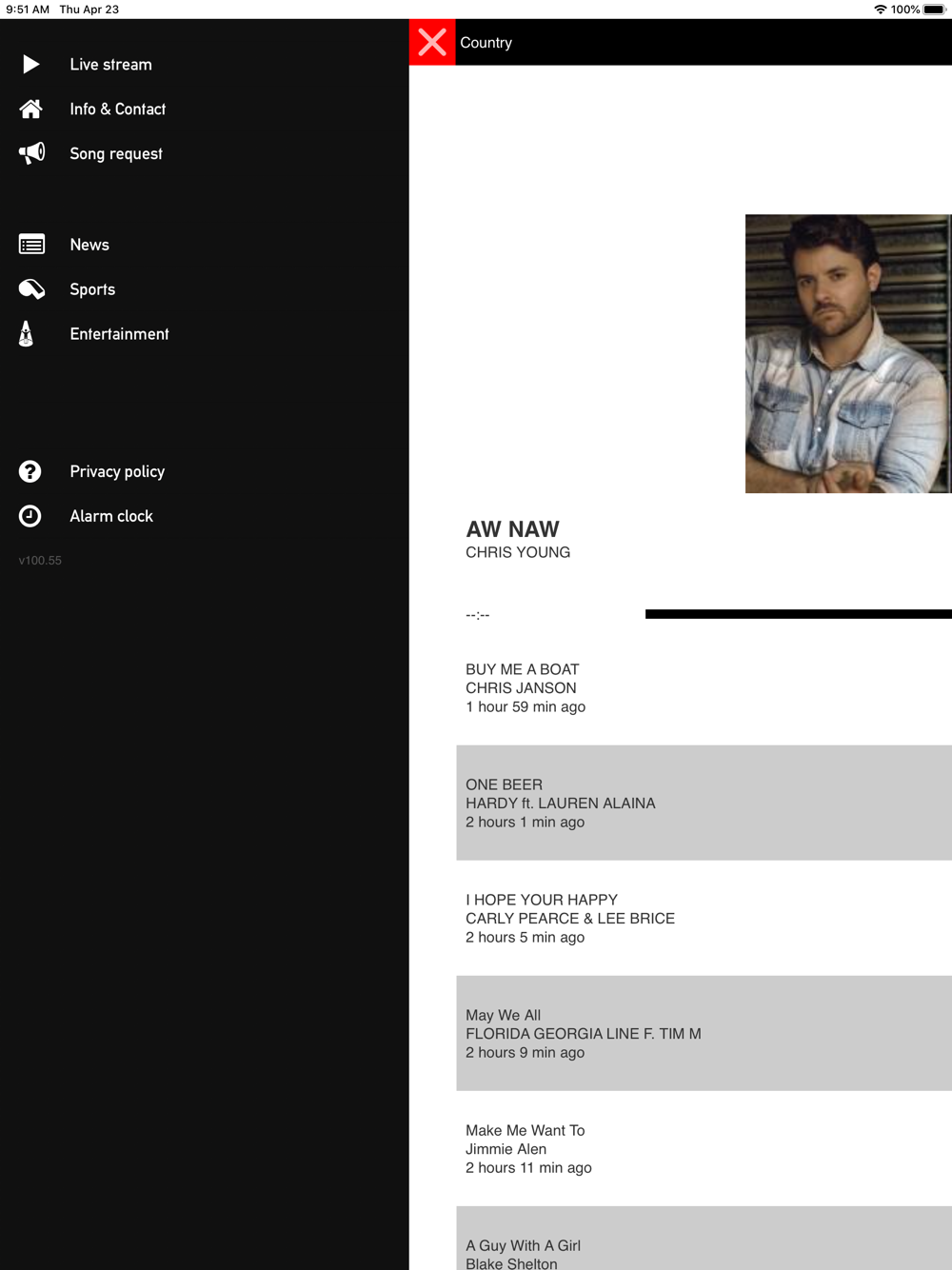
Task: Open the Privacy policy text link
Action: click(x=117, y=471)
